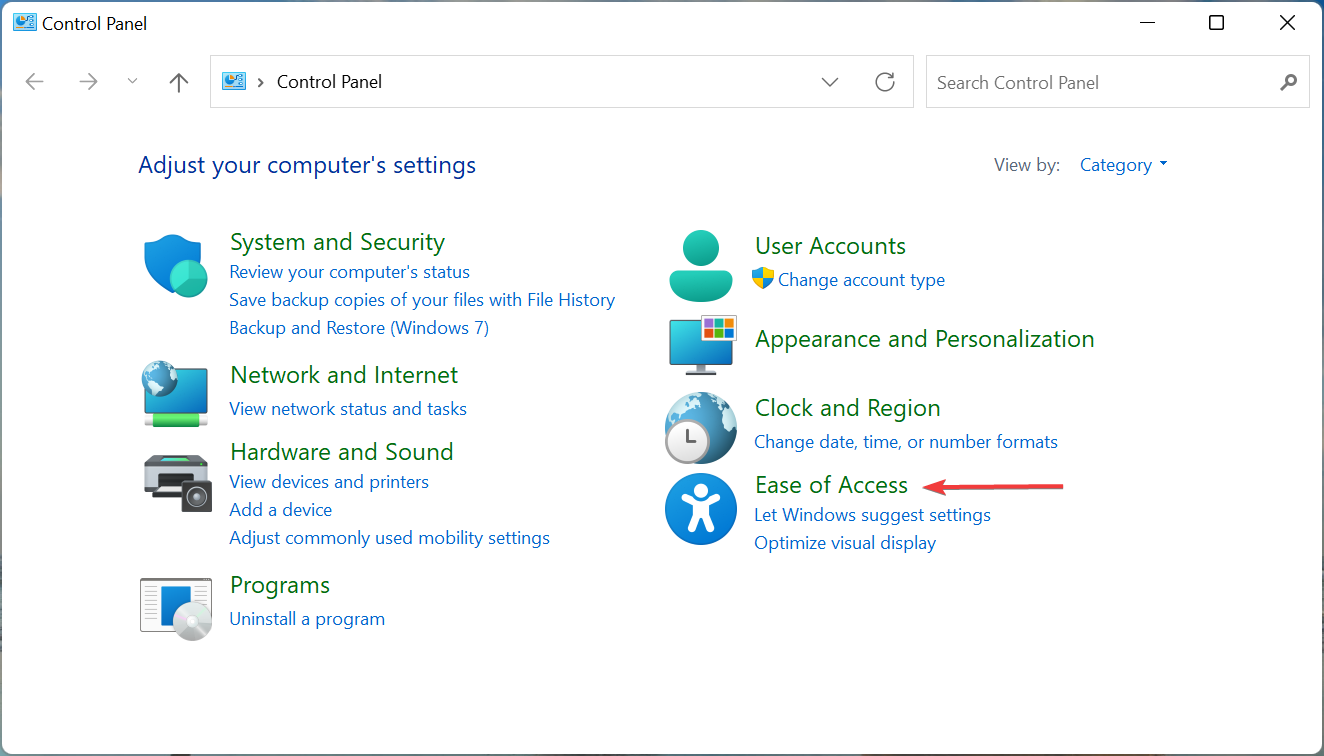The width and height of the screenshot is (1324, 756).
Task: Open the Uninstall a program link
Action: tap(307, 618)
